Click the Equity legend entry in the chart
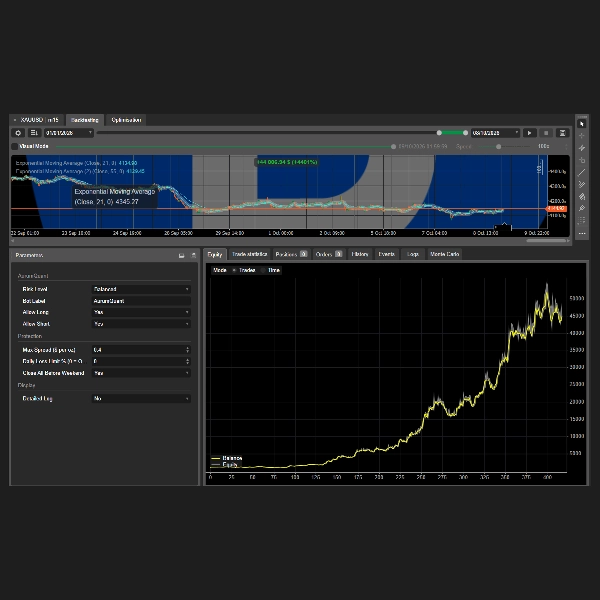600x600 pixels. pos(224,465)
